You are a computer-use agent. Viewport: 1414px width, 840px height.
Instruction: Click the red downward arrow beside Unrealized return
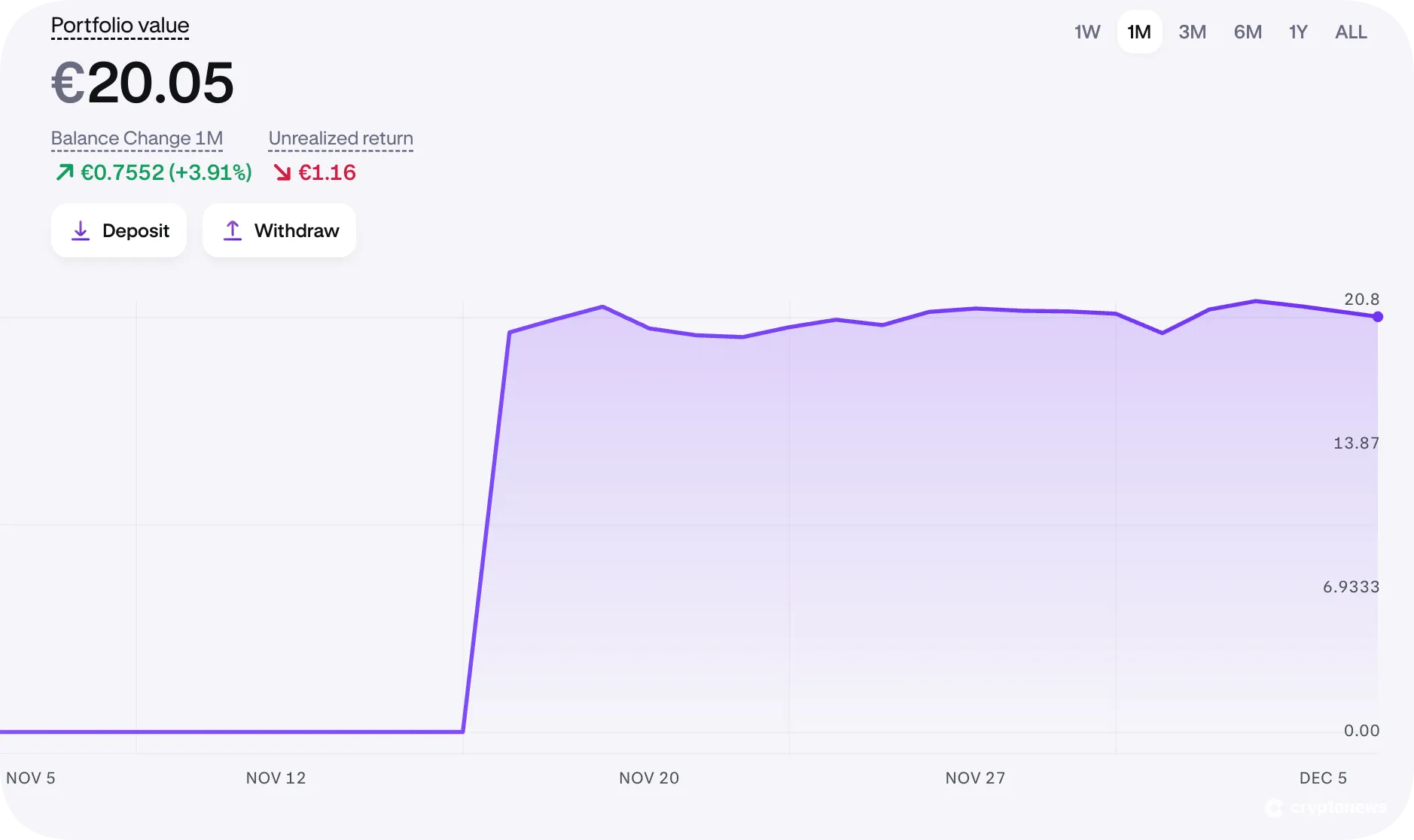tap(283, 172)
